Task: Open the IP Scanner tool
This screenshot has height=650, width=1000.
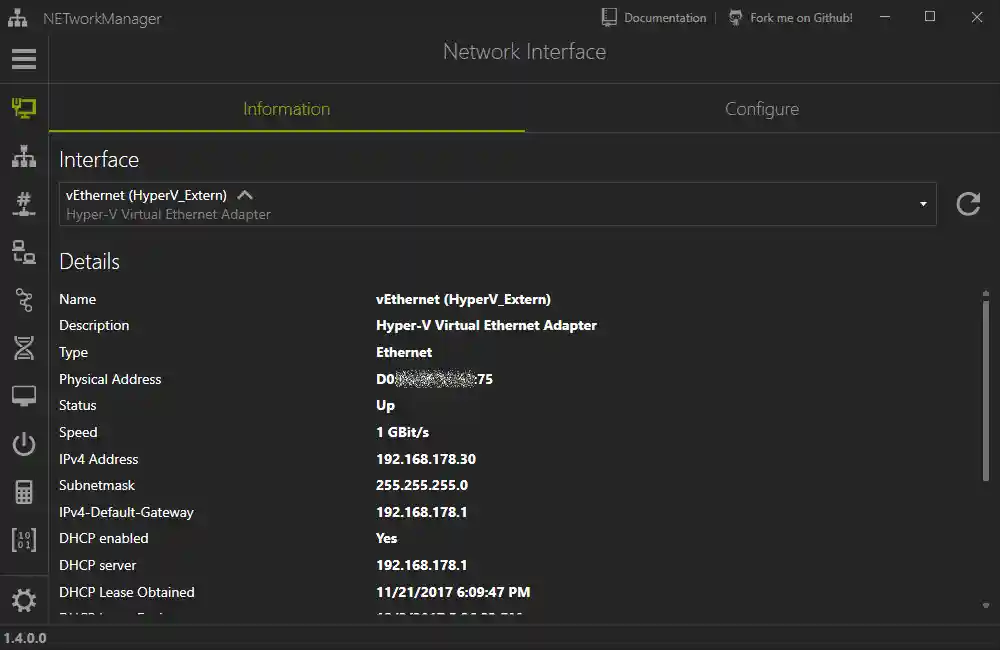Action: pyautogui.click(x=23, y=156)
